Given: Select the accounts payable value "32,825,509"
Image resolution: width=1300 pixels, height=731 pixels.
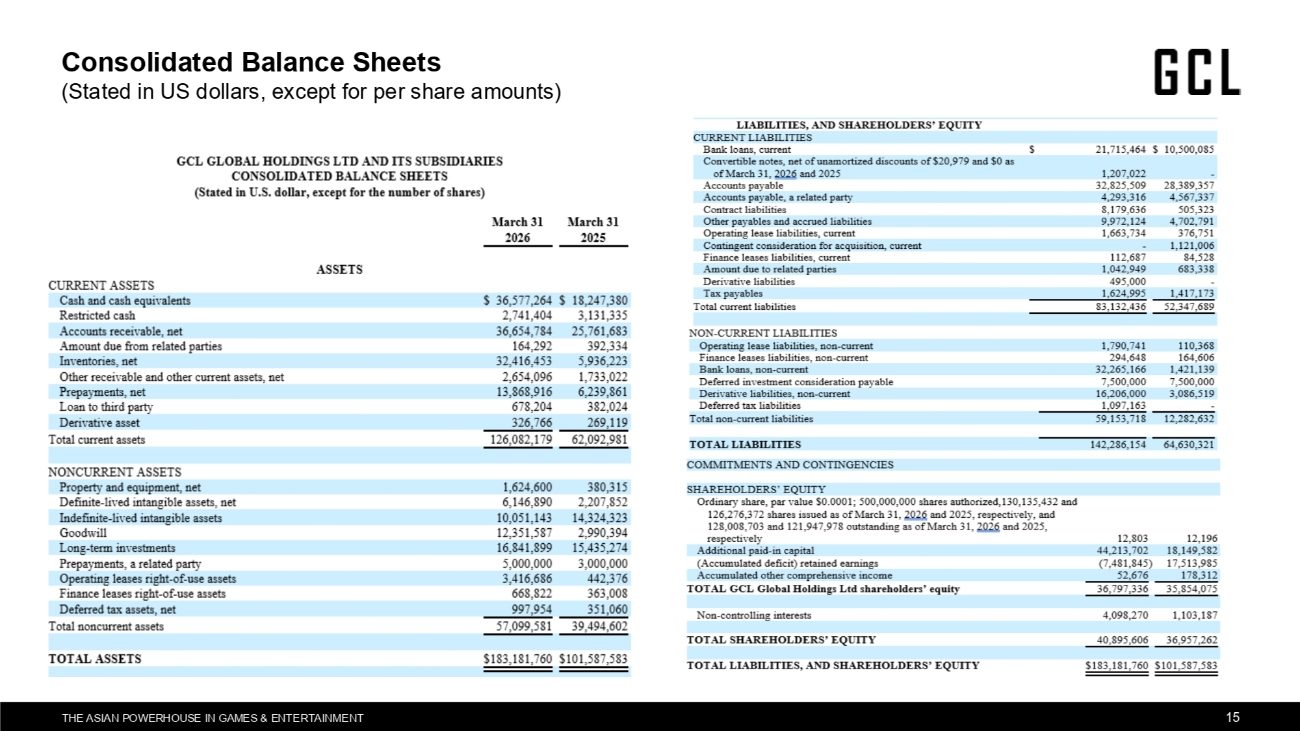Looking at the screenshot, I should (1120, 185).
